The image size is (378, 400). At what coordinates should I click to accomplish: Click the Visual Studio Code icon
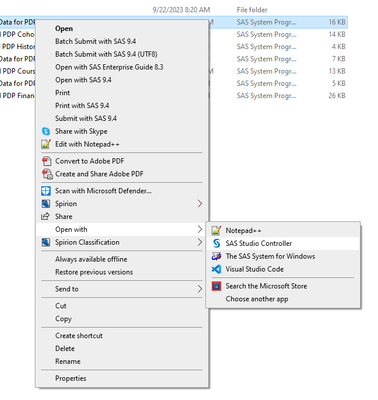point(216,269)
